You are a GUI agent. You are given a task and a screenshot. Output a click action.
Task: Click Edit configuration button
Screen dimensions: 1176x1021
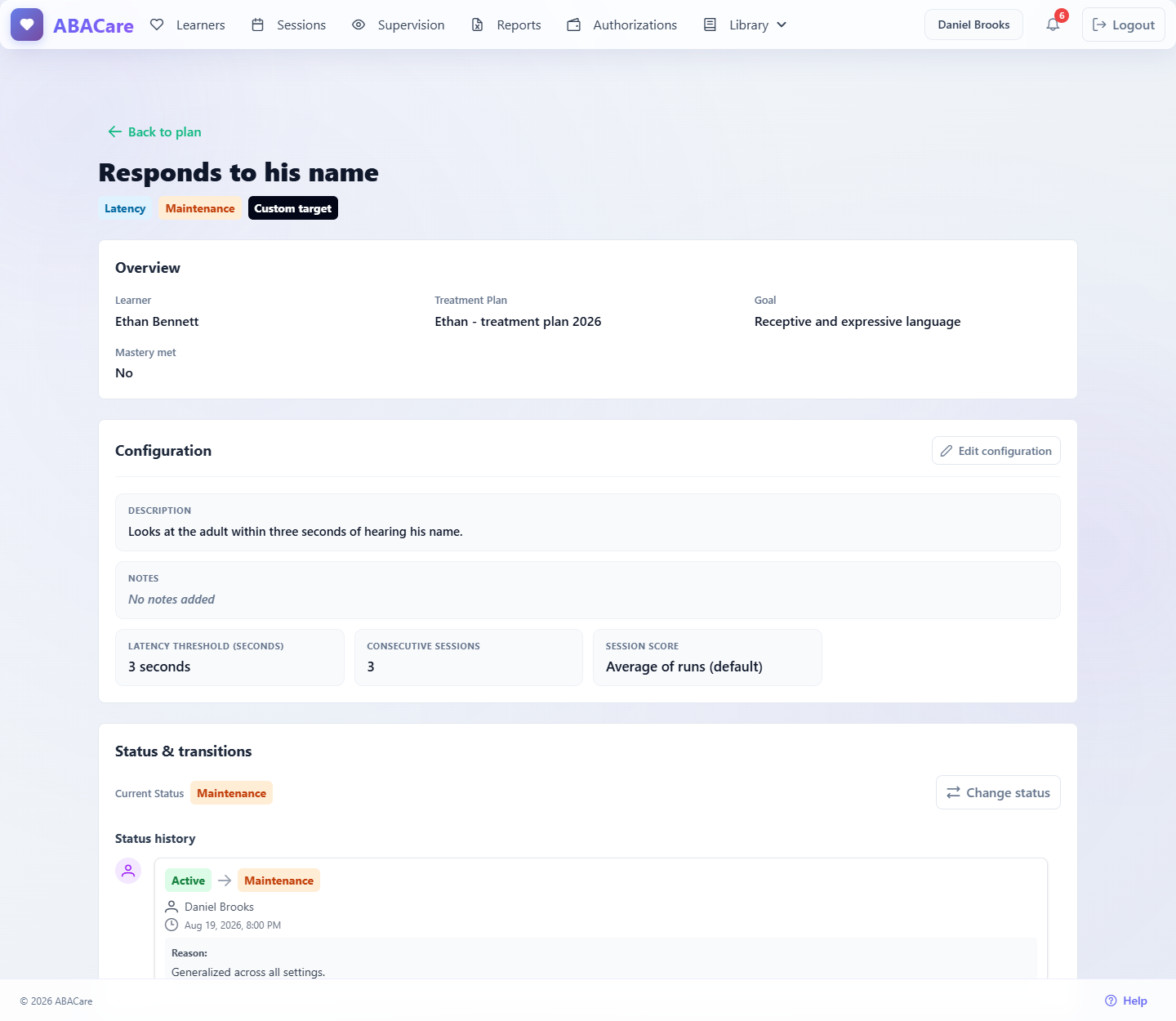coord(996,451)
